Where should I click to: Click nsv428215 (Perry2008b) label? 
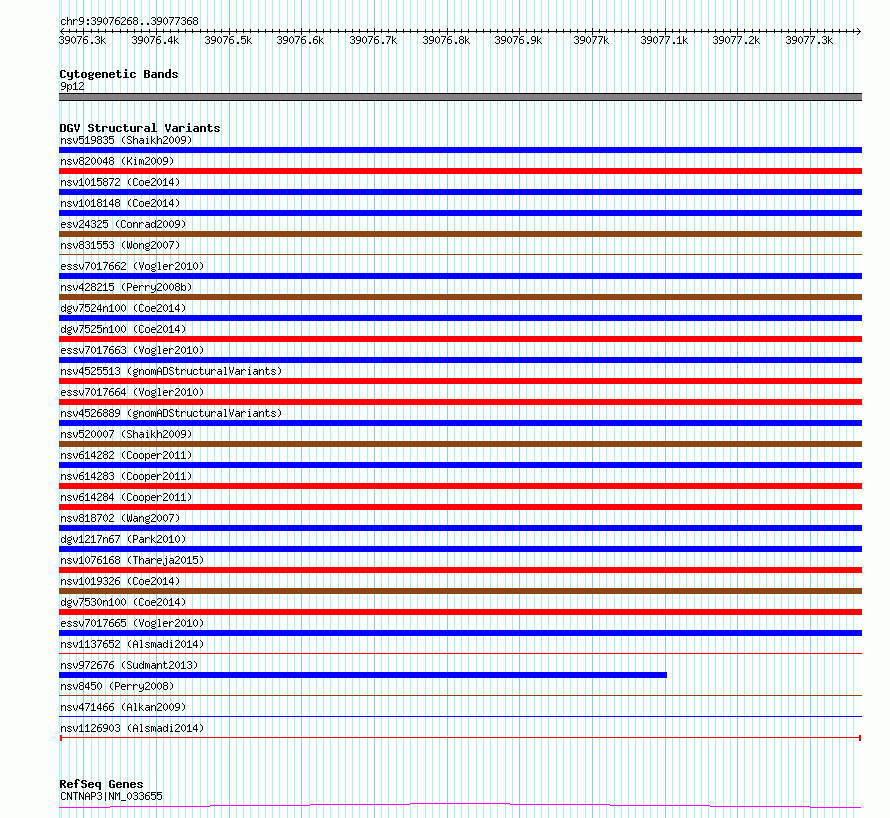[x=126, y=287]
